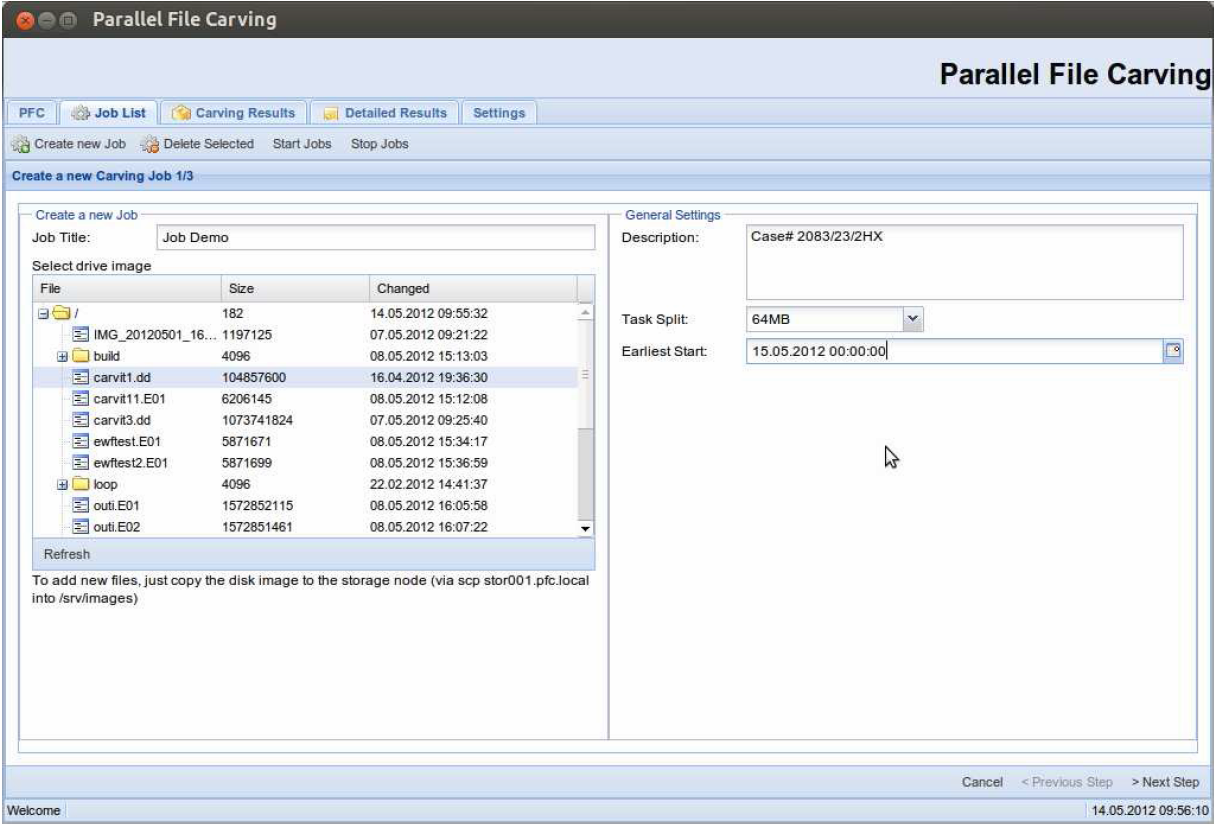Click the size value 1197125
The width and height of the screenshot is (1215, 825).
(x=245, y=334)
